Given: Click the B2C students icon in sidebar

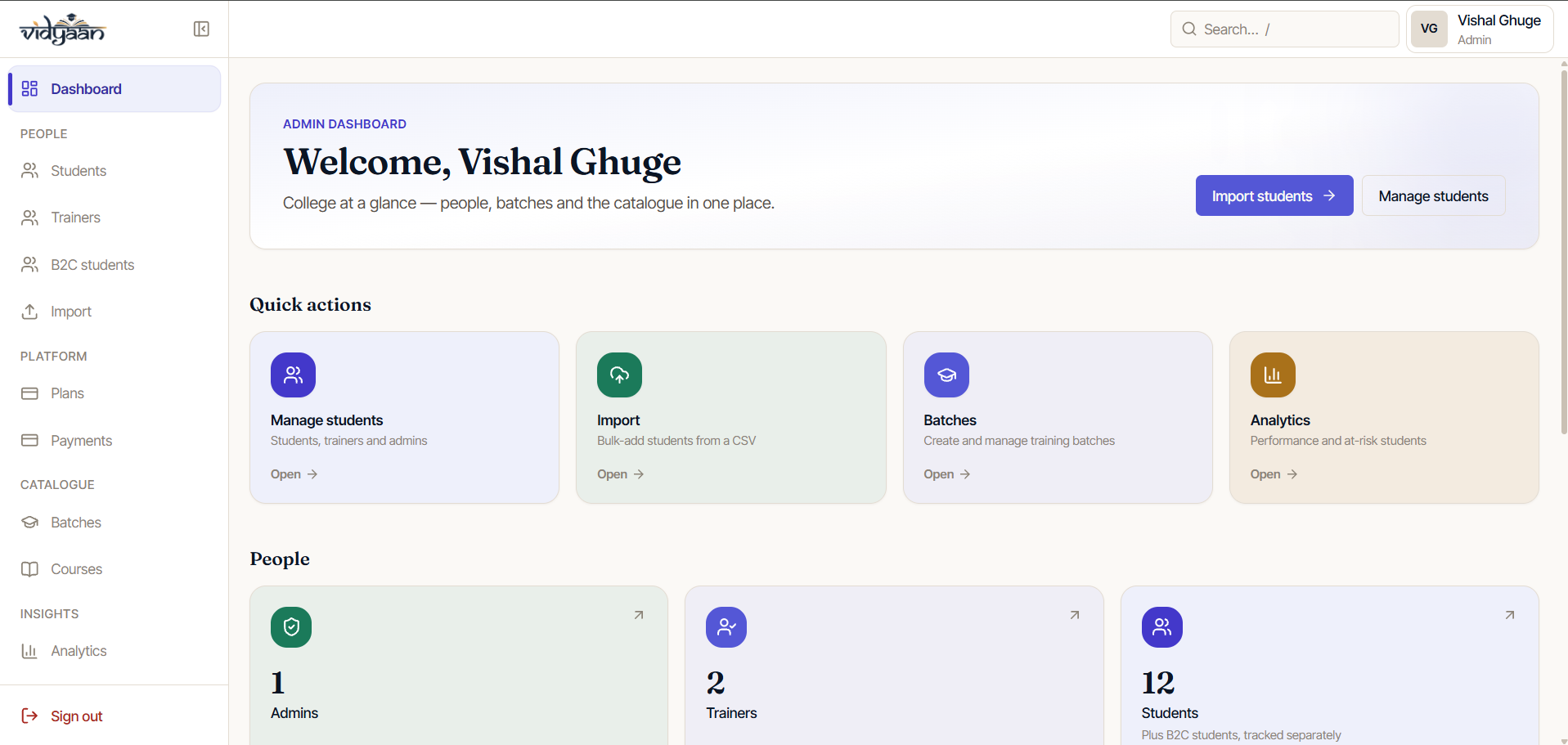Looking at the screenshot, I should 29,264.
